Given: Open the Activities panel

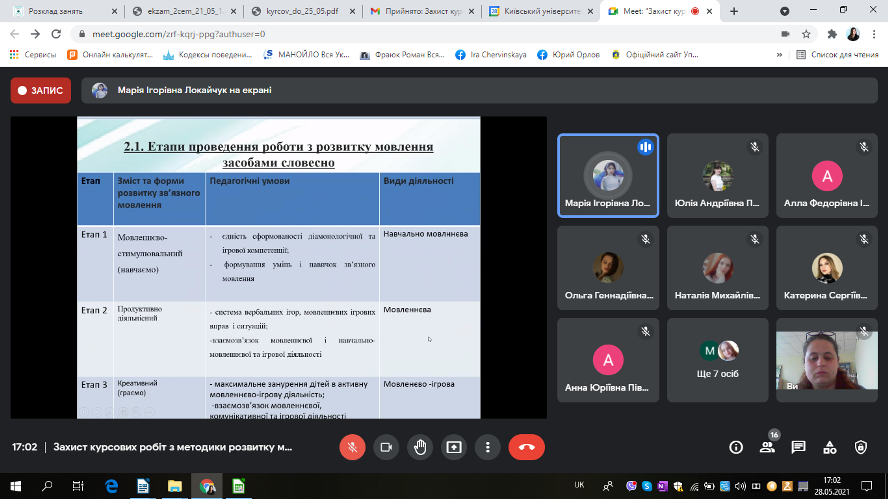Looking at the screenshot, I should click(830, 447).
